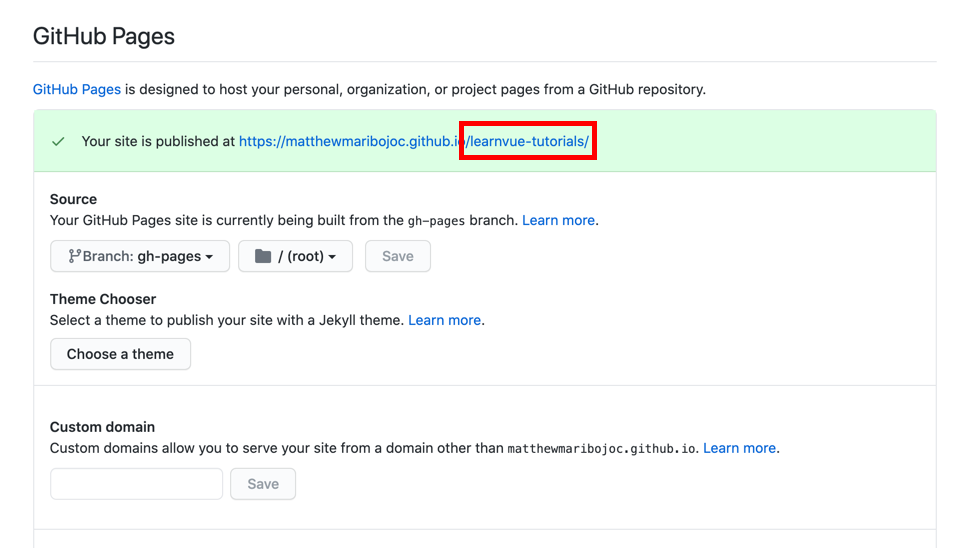Click the GitHub Pages section heading
Viewport: 955px width, 548px height.
[x=104, y=37]
